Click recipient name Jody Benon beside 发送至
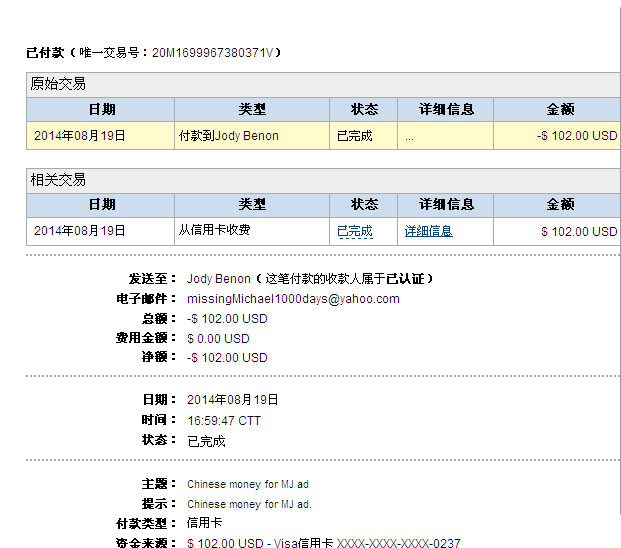621x548 pixels. click(216, 279)
